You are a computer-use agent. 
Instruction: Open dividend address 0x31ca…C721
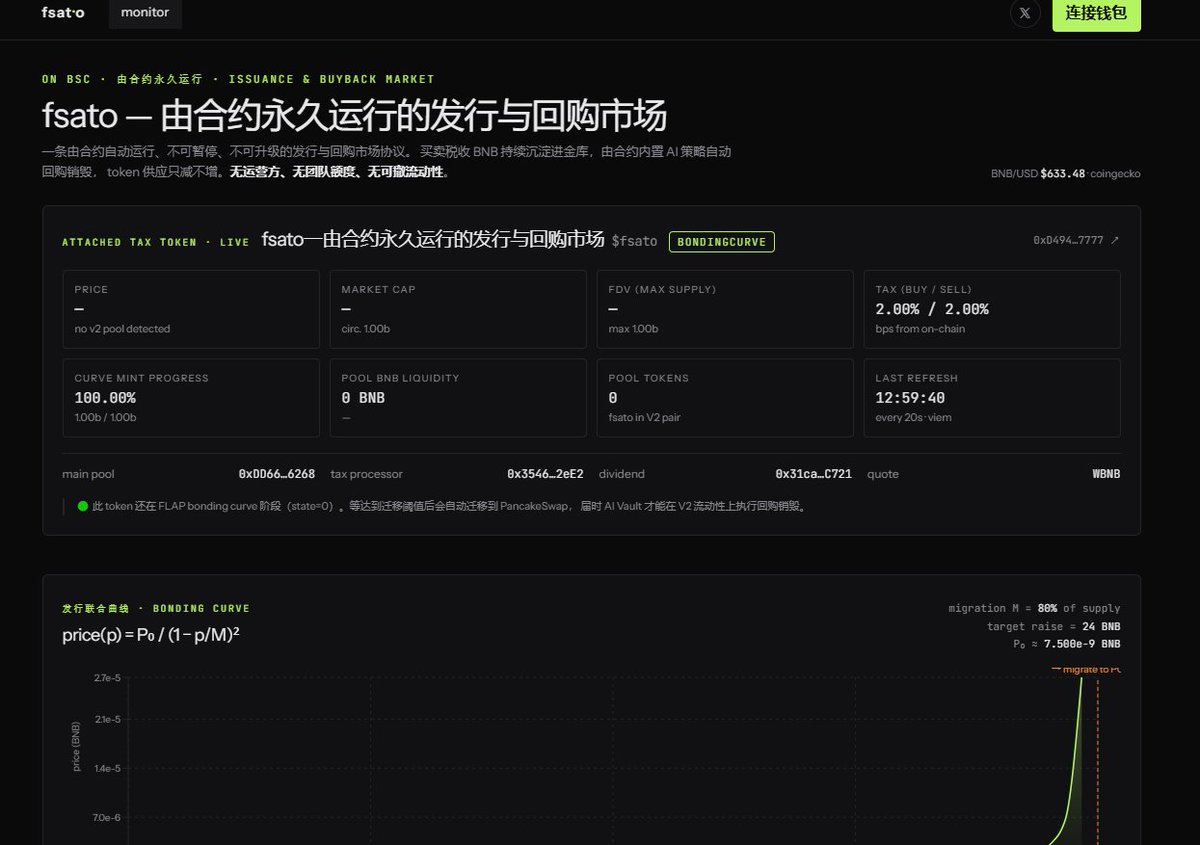click(x=814, y=474)
